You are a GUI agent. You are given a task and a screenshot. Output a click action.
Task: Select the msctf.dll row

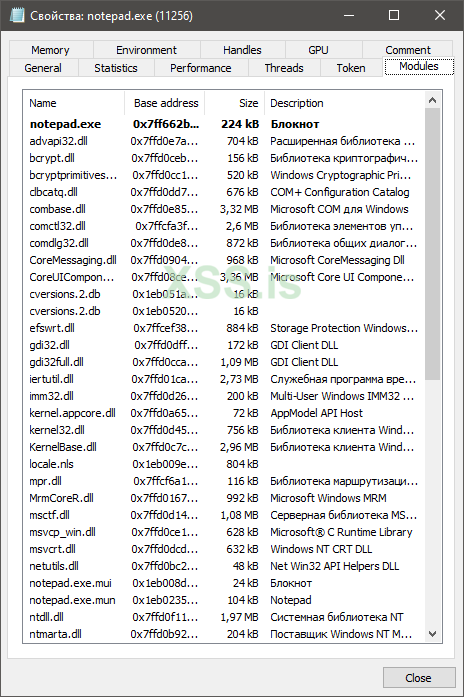click(224, 515)
